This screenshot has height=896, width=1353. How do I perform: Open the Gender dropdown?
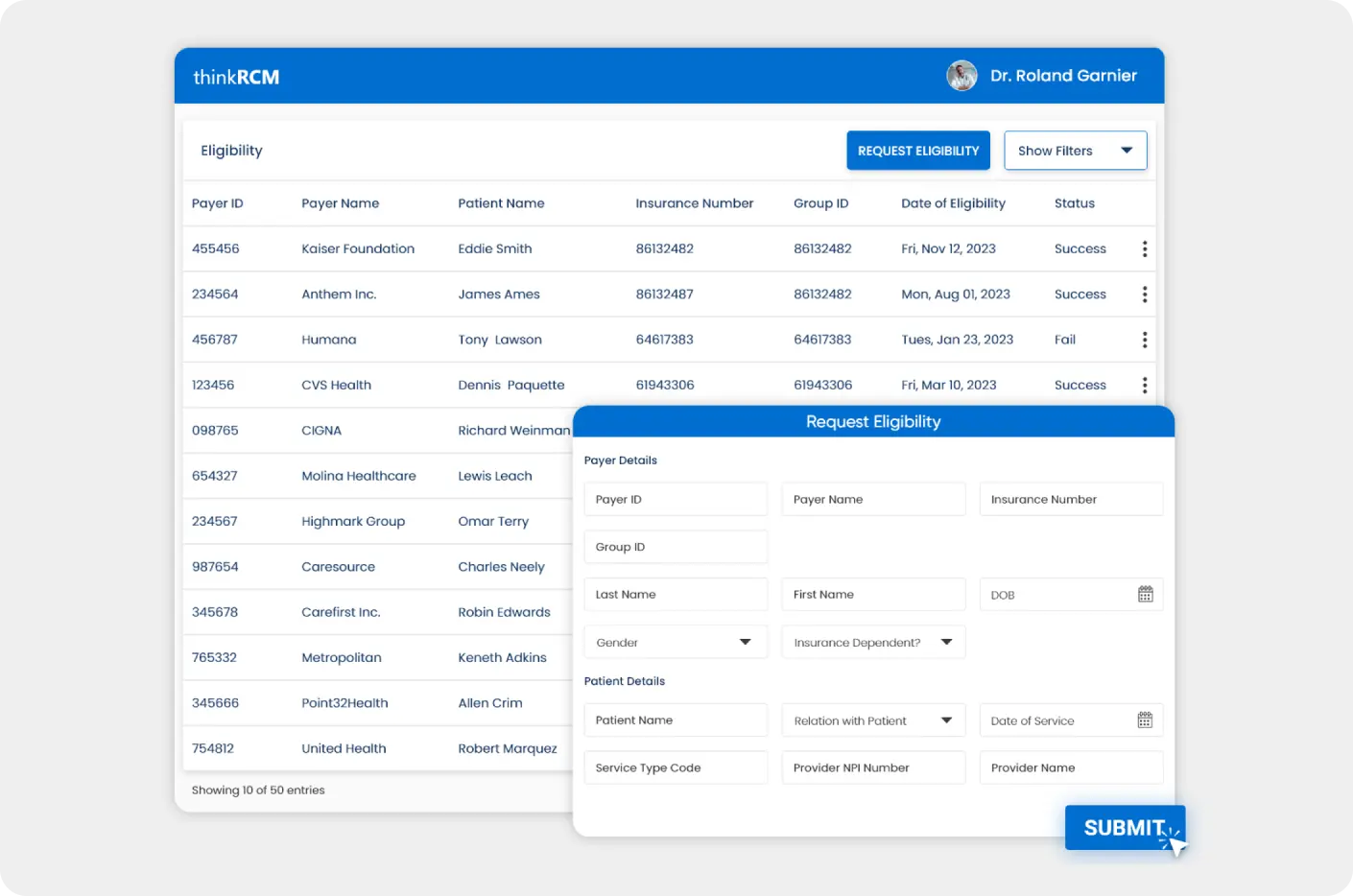coord(676,642)
